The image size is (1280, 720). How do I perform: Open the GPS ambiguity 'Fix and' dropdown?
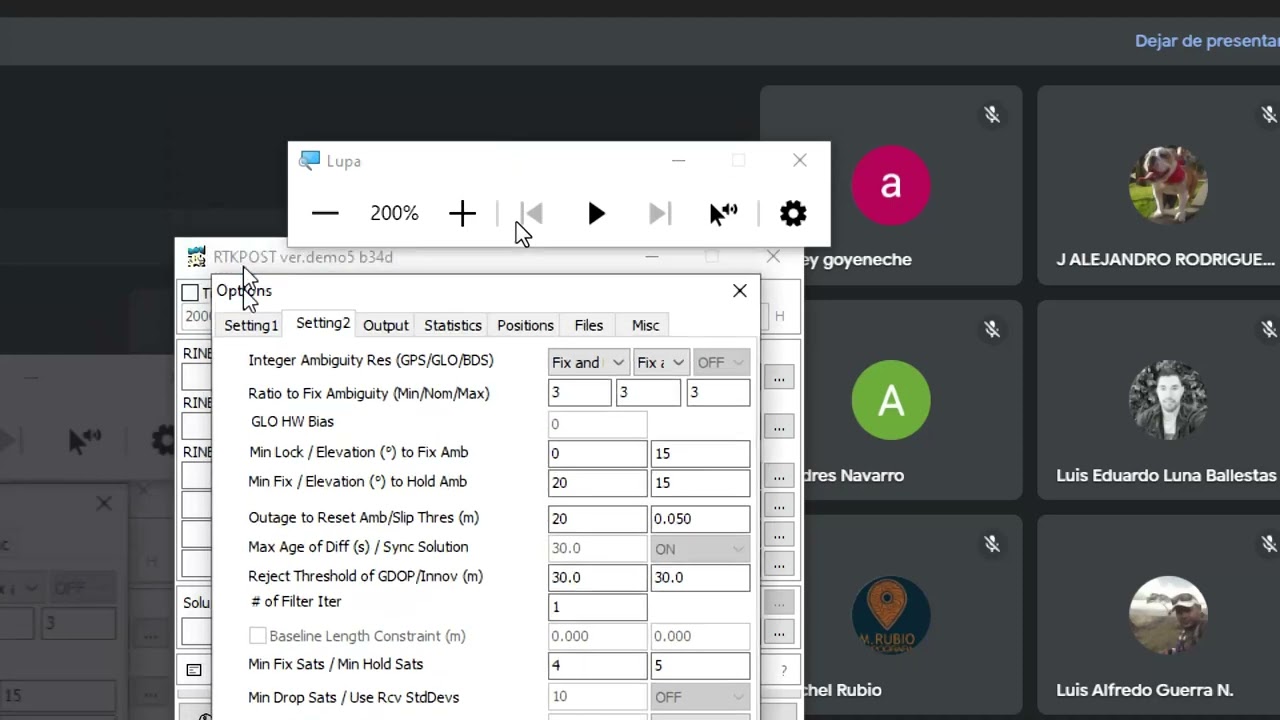pyautogui.click(x=588, y=362)
